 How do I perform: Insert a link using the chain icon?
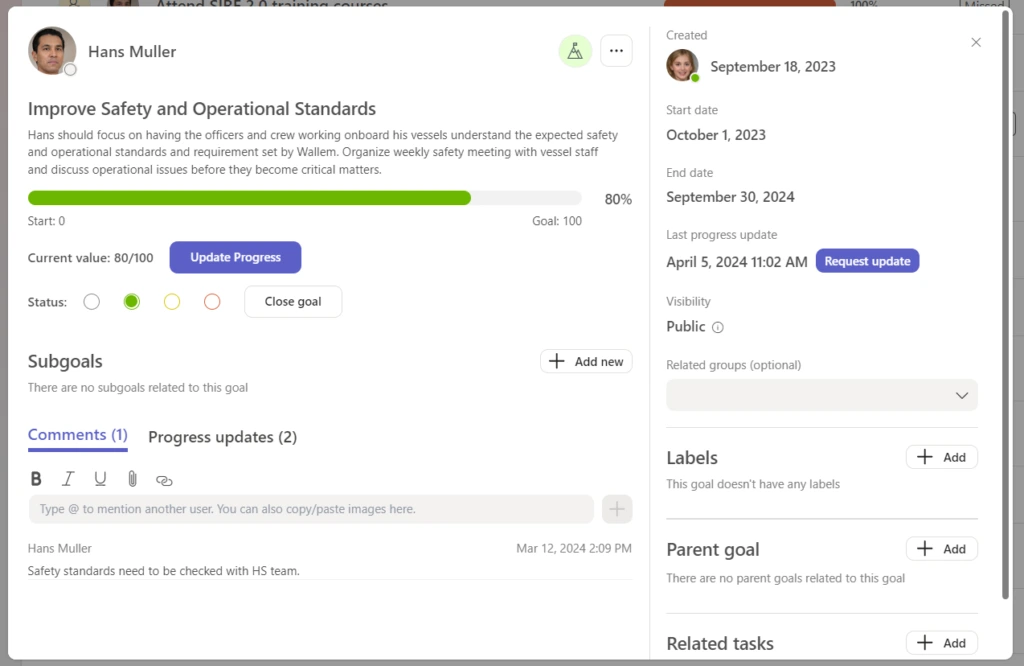[x=164, y=481]
